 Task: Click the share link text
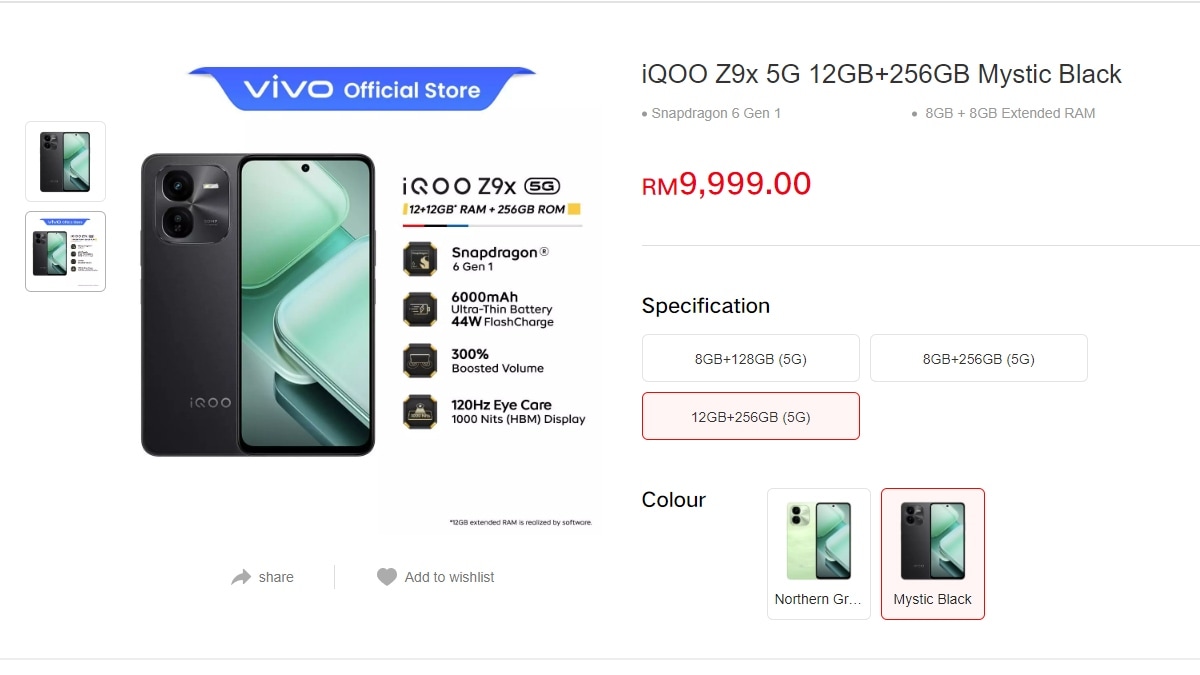[x=276, y=577]
